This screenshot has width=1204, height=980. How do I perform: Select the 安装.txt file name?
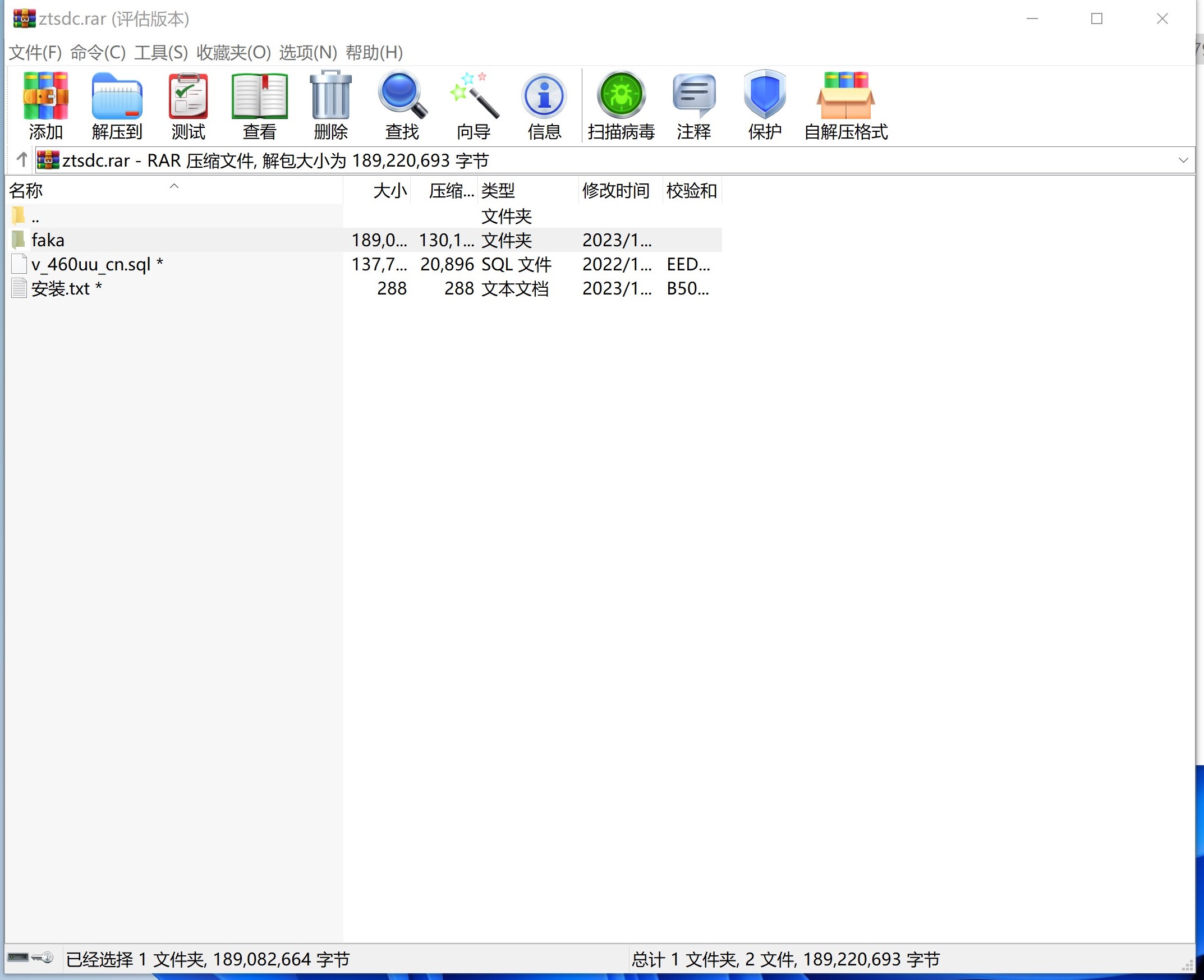pyautogui.click(x=67, y=288)
